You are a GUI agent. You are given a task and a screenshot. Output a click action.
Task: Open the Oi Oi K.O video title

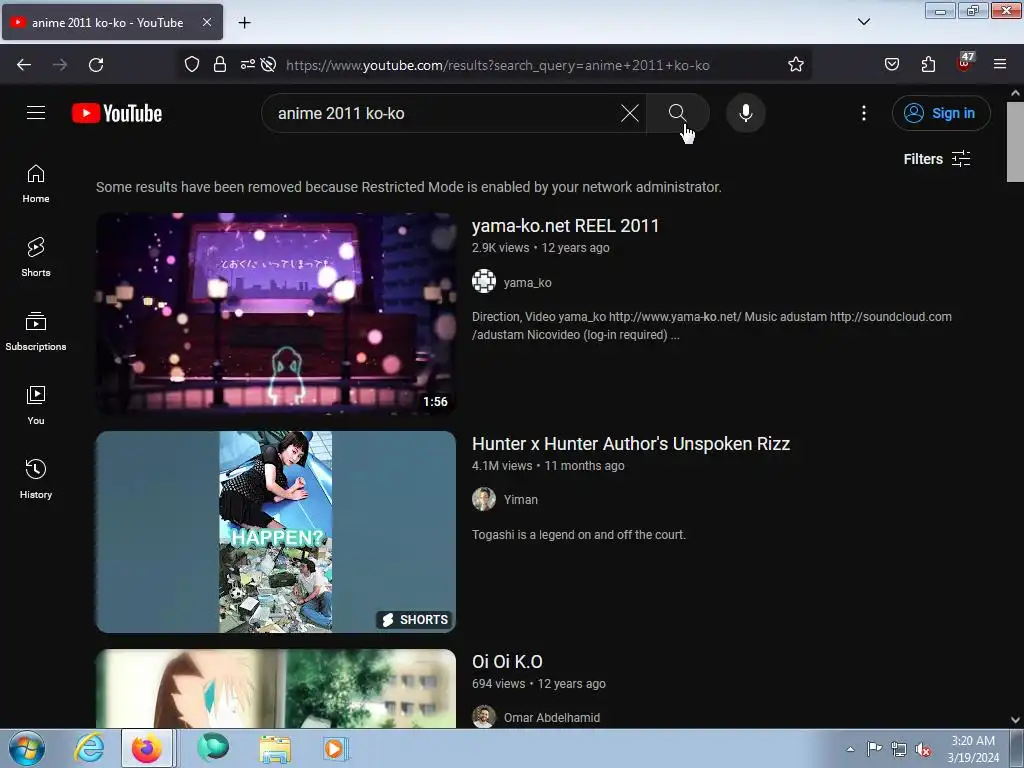507,662
